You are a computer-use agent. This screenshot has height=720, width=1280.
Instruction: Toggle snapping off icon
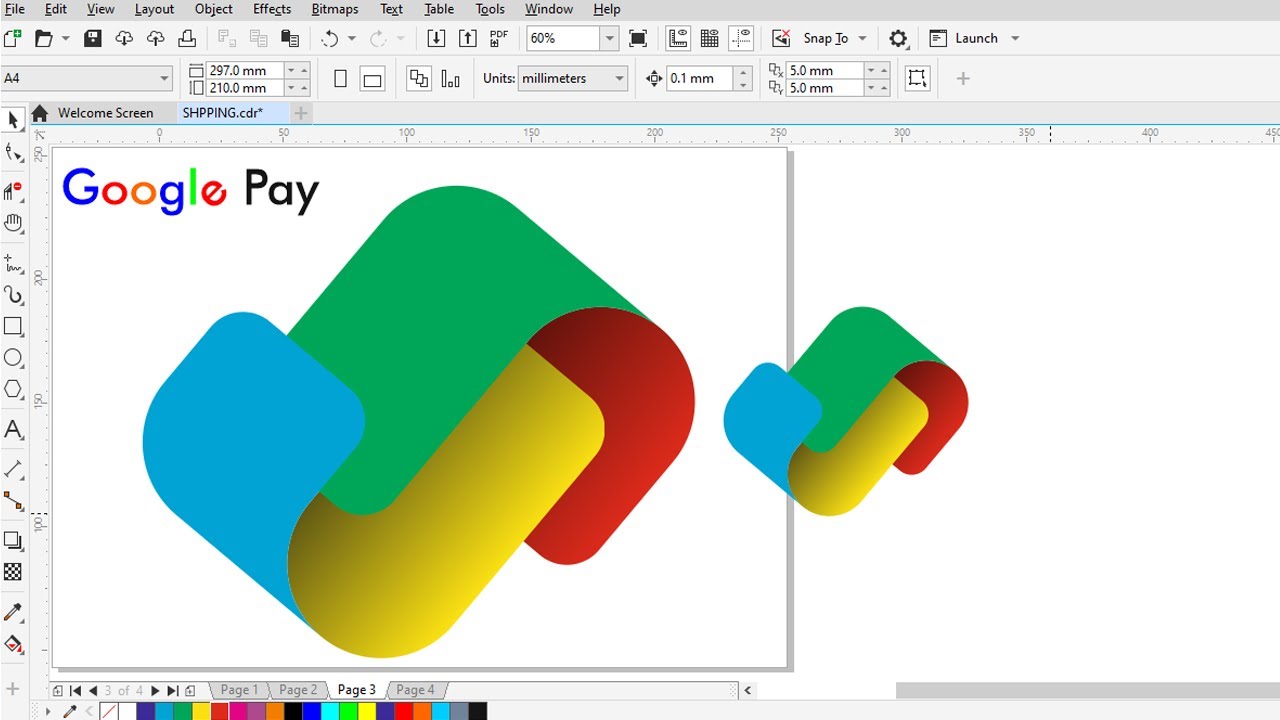tap(781, 38)
